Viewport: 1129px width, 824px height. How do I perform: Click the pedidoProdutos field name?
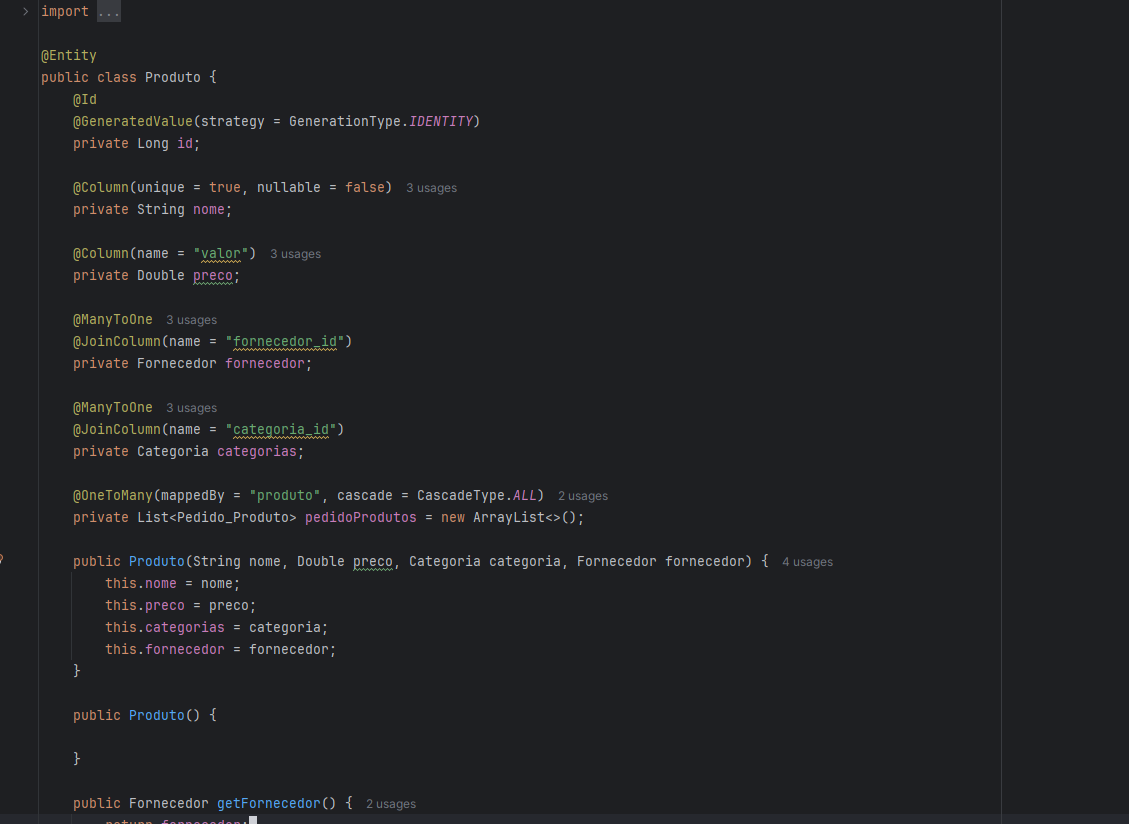click(x=361, y=517)
